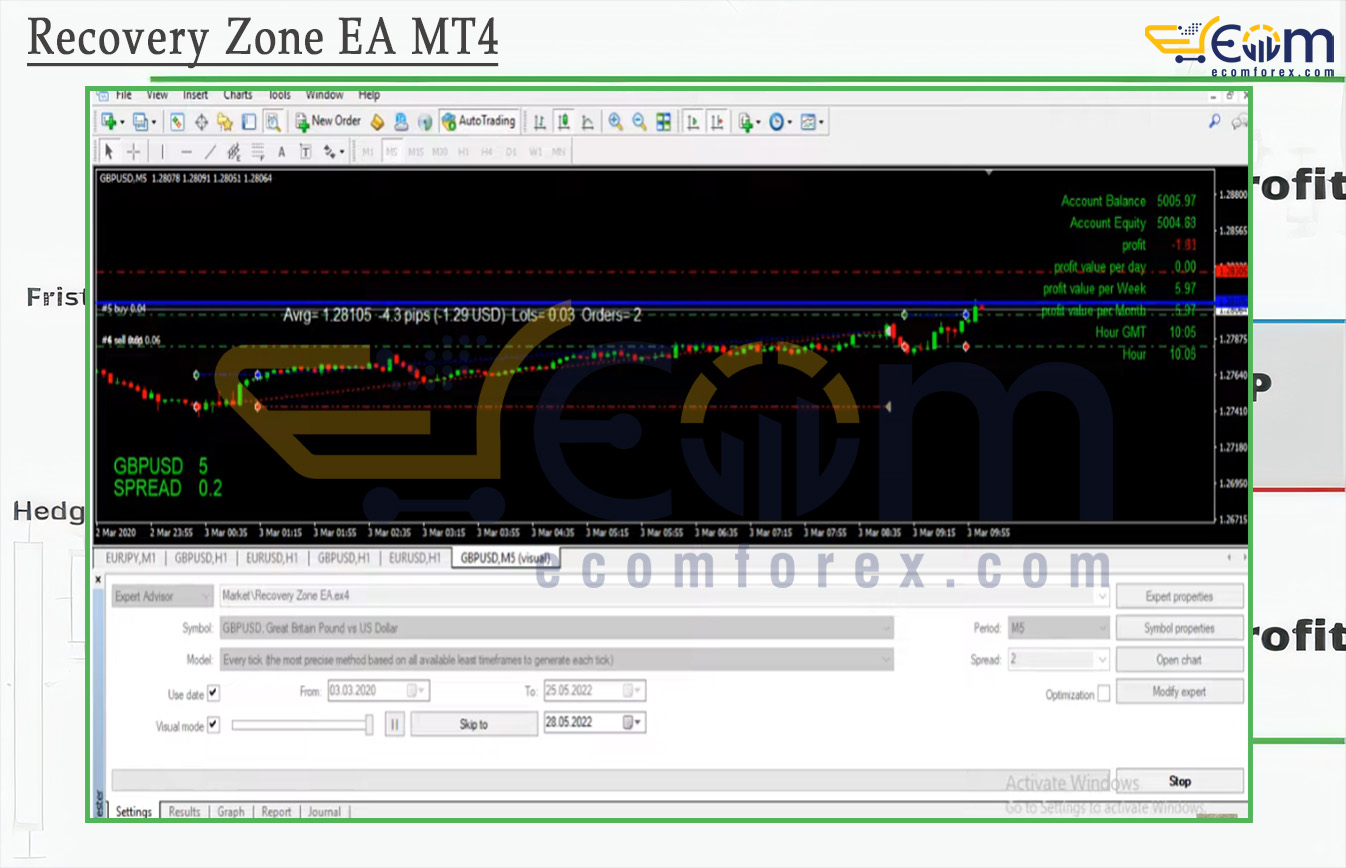Image resolution: width=1346 pixels, height=868 pixels.
Task: Toggle the AutoTrading button
Action: (478, 121)
